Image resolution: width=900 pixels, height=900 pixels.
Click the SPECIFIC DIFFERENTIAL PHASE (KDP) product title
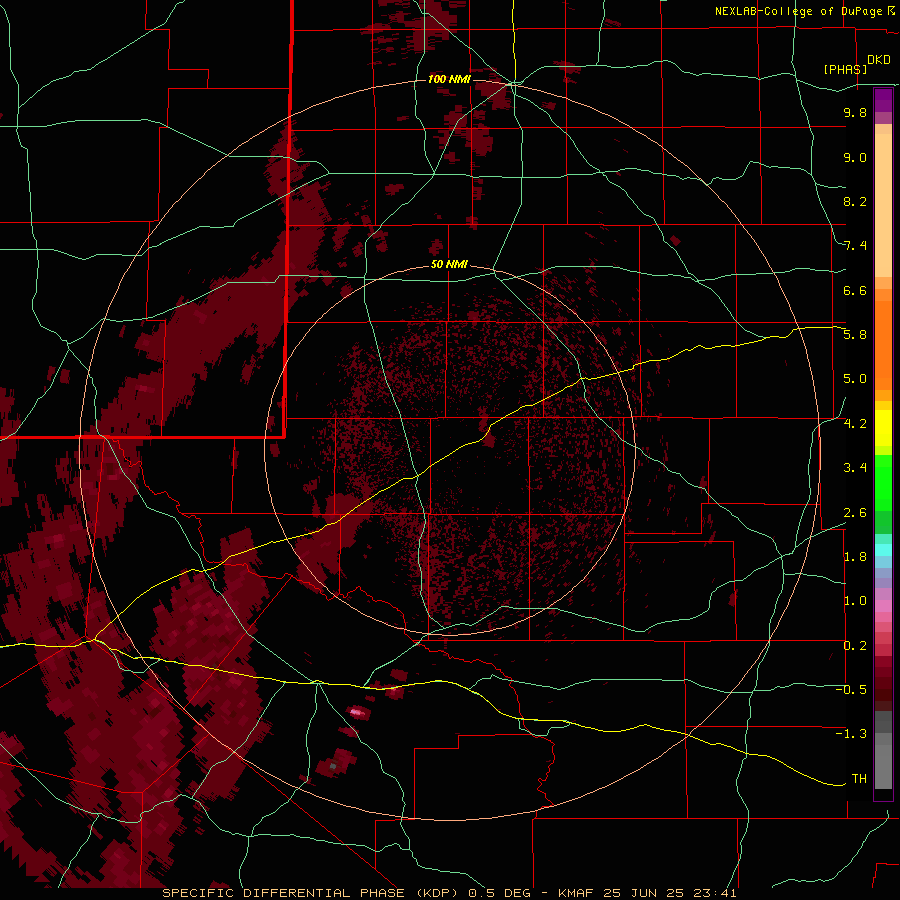[311, 893]
